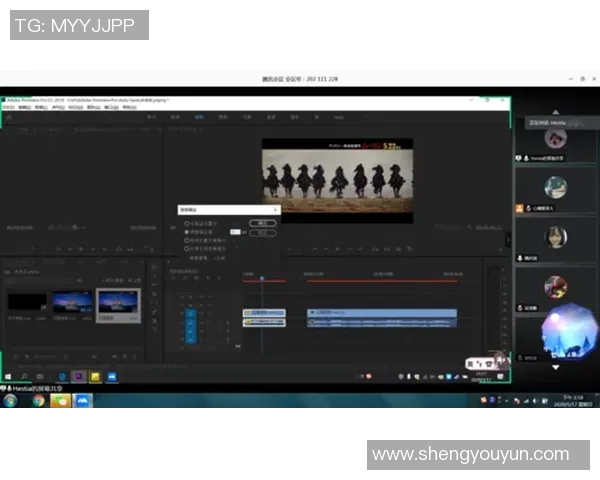Viewport: 600px width, 480px height.
Task: Switch to the Color workspace tab
Action: (223, 117)
